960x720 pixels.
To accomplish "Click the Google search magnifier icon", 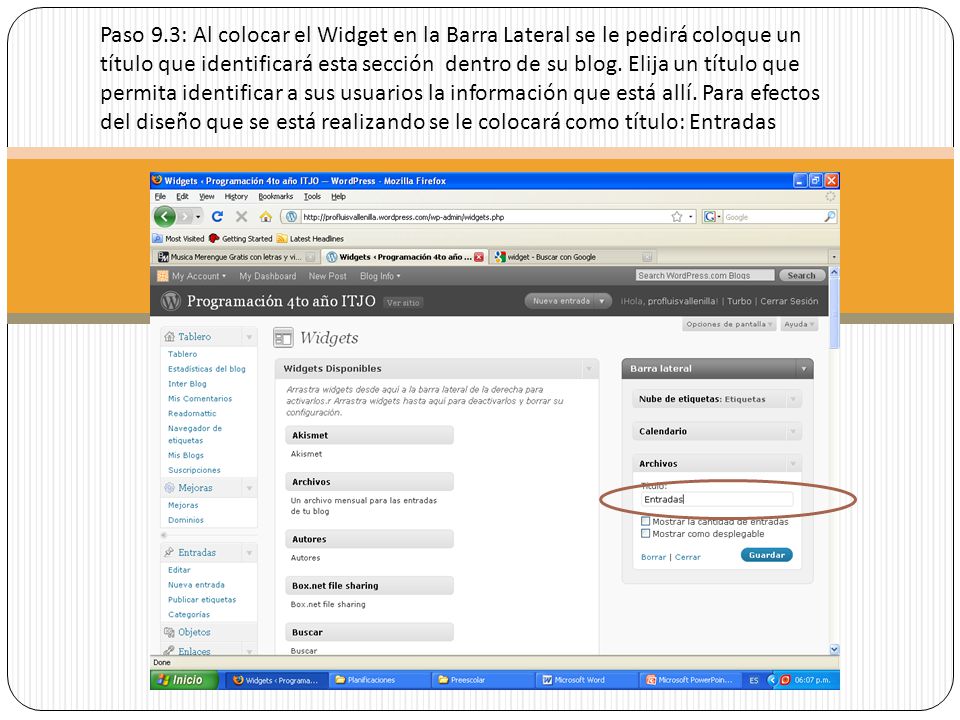I will click(830, 217).
